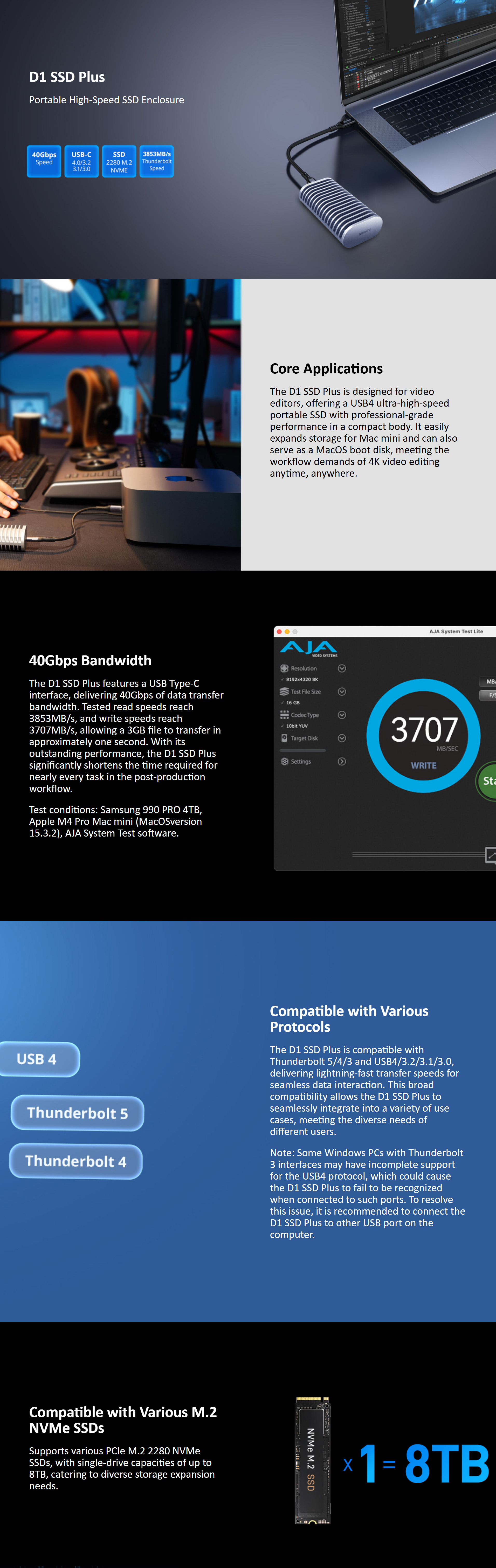Click the D1 SSD Plus title

[67, 77]
